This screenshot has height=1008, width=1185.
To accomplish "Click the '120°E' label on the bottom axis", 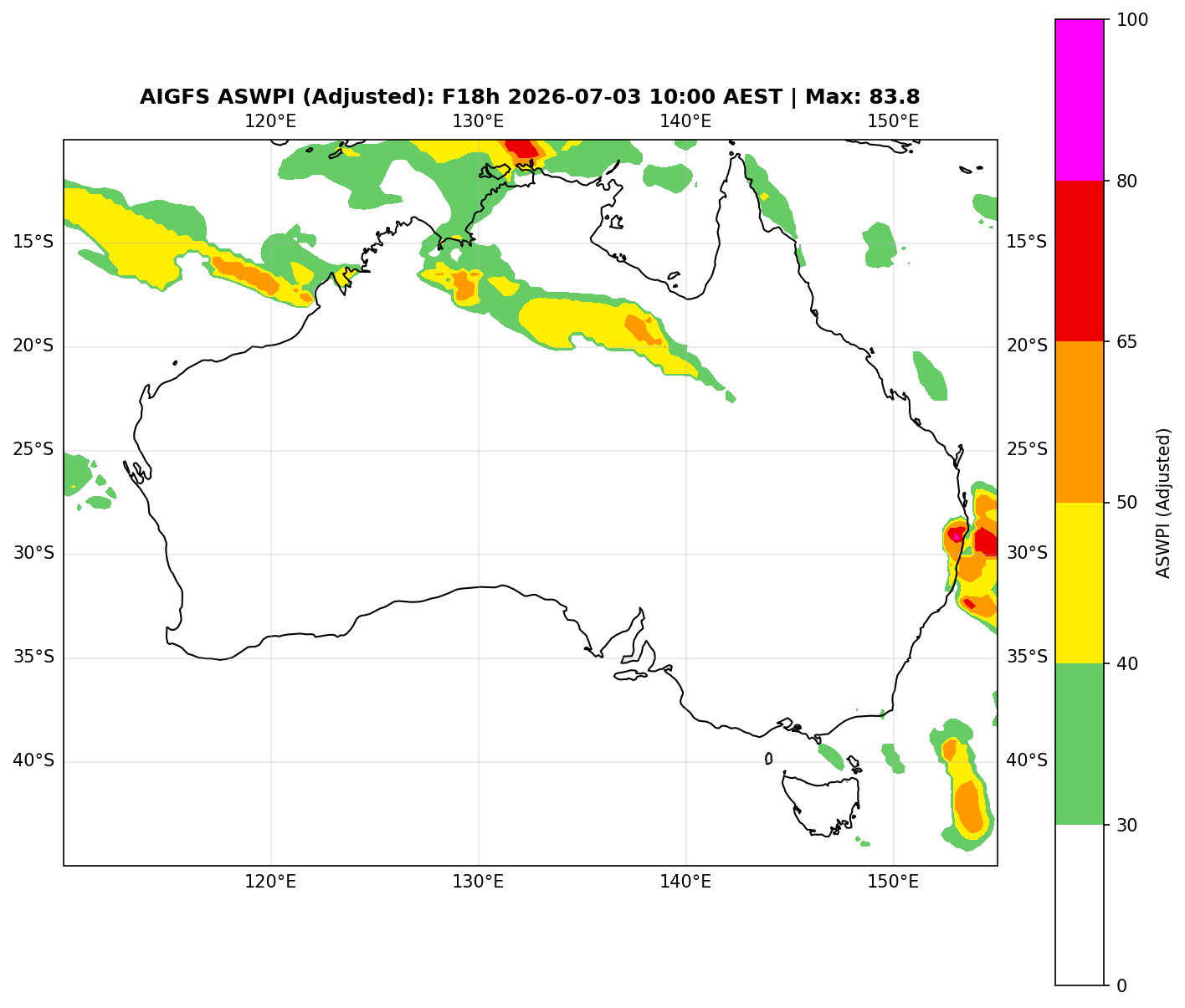I will coord(270,882).
